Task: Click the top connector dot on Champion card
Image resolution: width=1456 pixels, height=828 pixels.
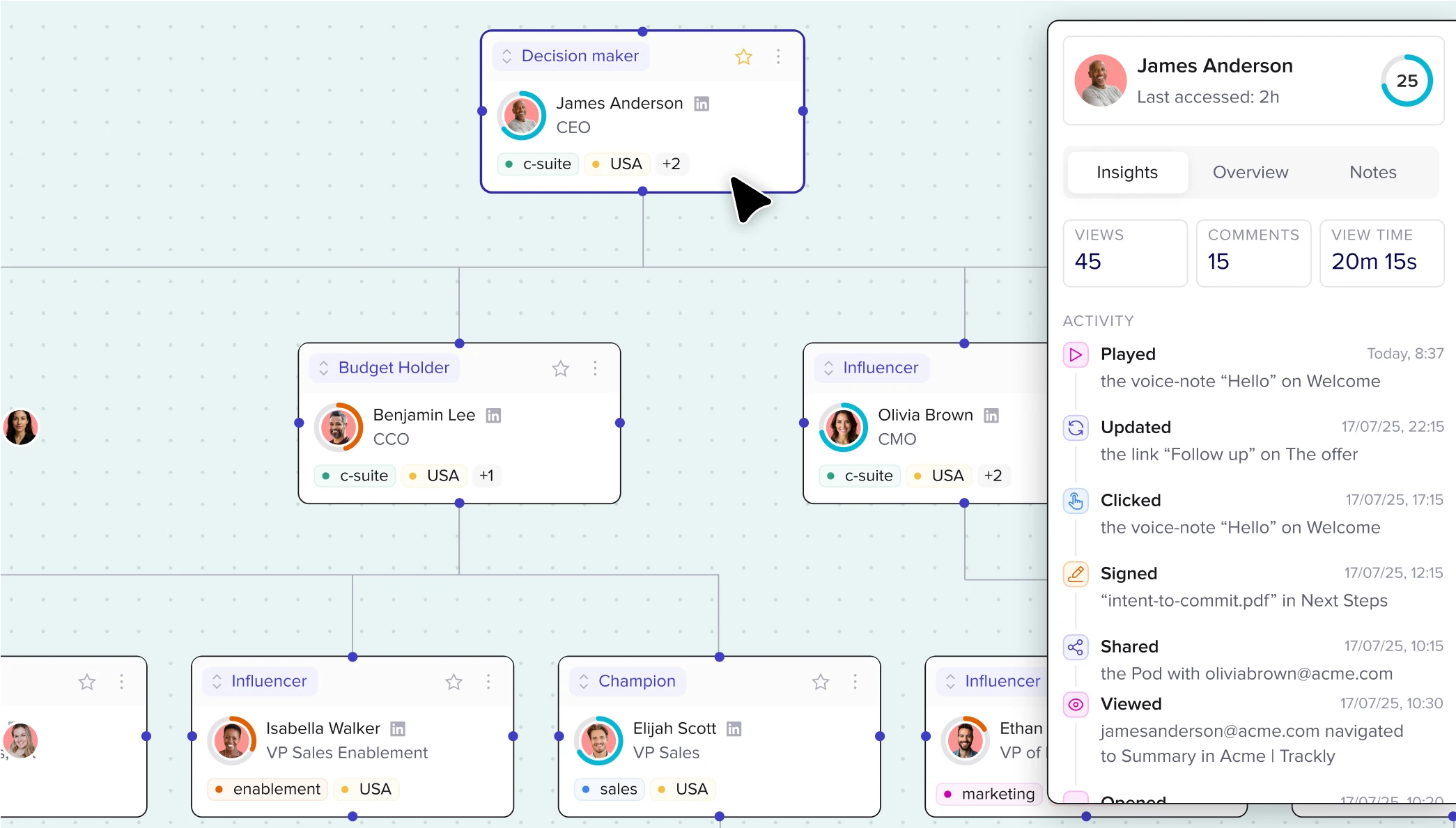Action: [x=720, y=657]
